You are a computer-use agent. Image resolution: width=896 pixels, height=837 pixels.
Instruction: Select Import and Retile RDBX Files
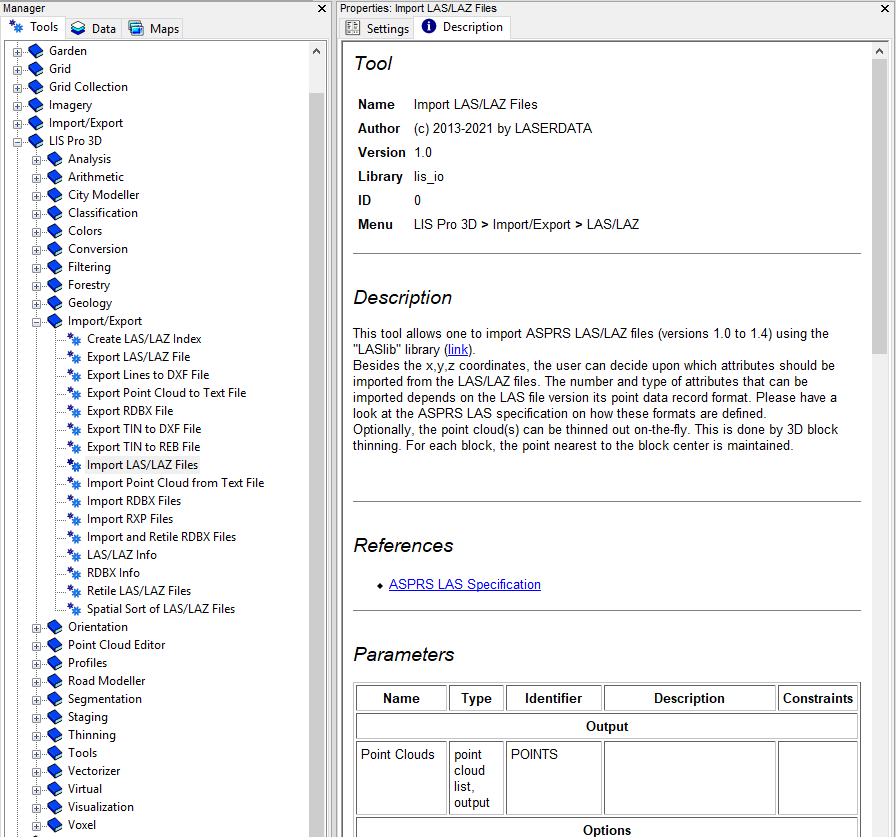click(161, 537)
